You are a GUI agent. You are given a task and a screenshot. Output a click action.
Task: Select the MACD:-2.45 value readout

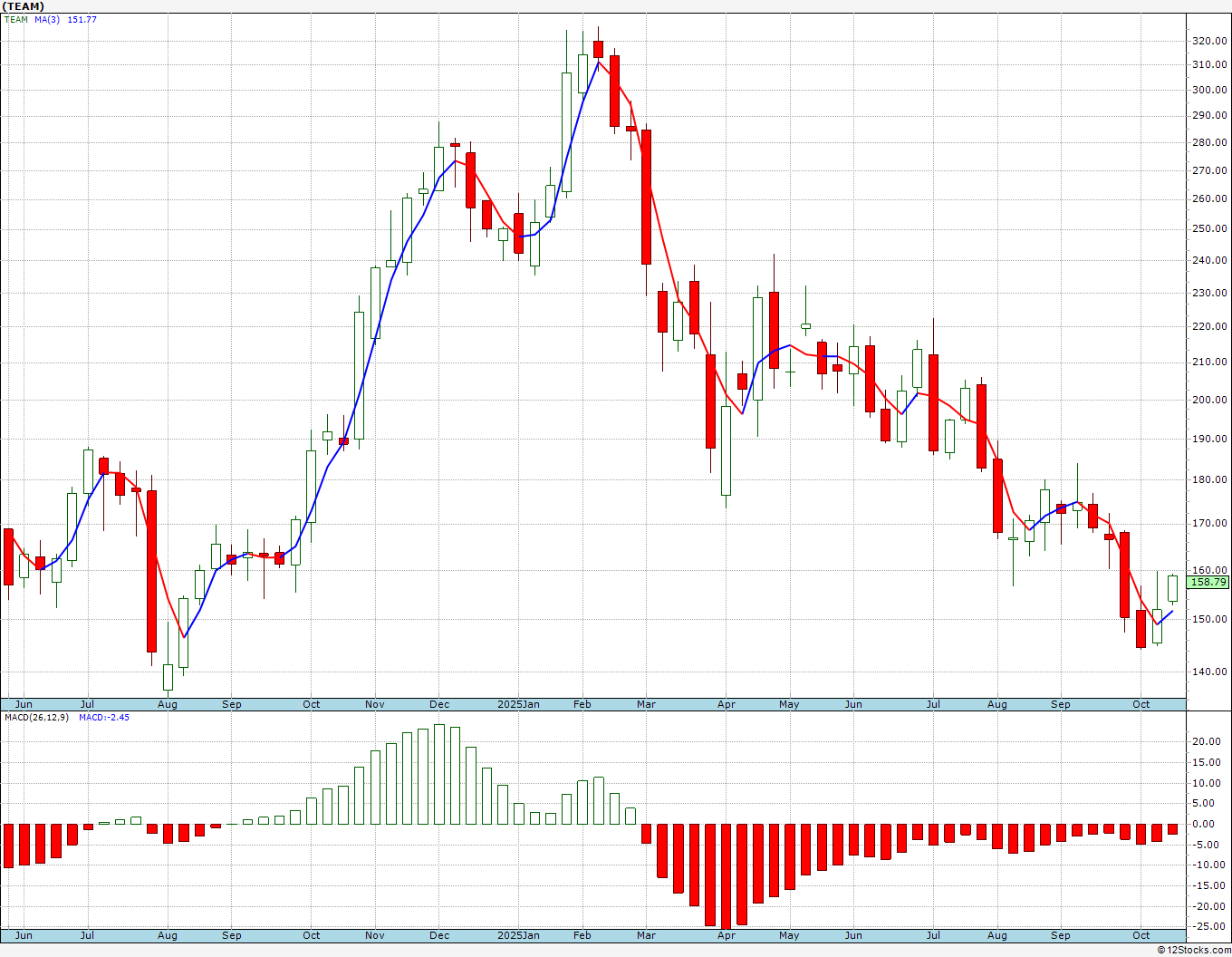pos(104,717)
